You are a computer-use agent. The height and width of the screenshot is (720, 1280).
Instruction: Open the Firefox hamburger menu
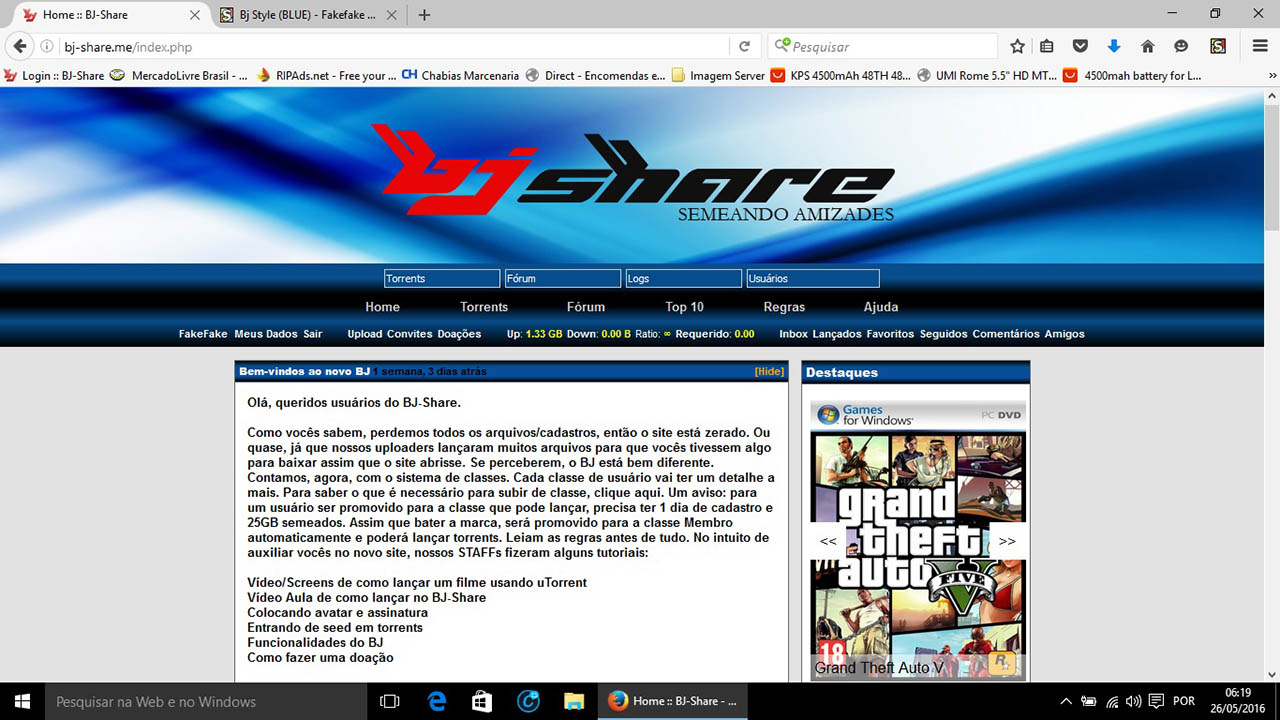pos(1260,47)
